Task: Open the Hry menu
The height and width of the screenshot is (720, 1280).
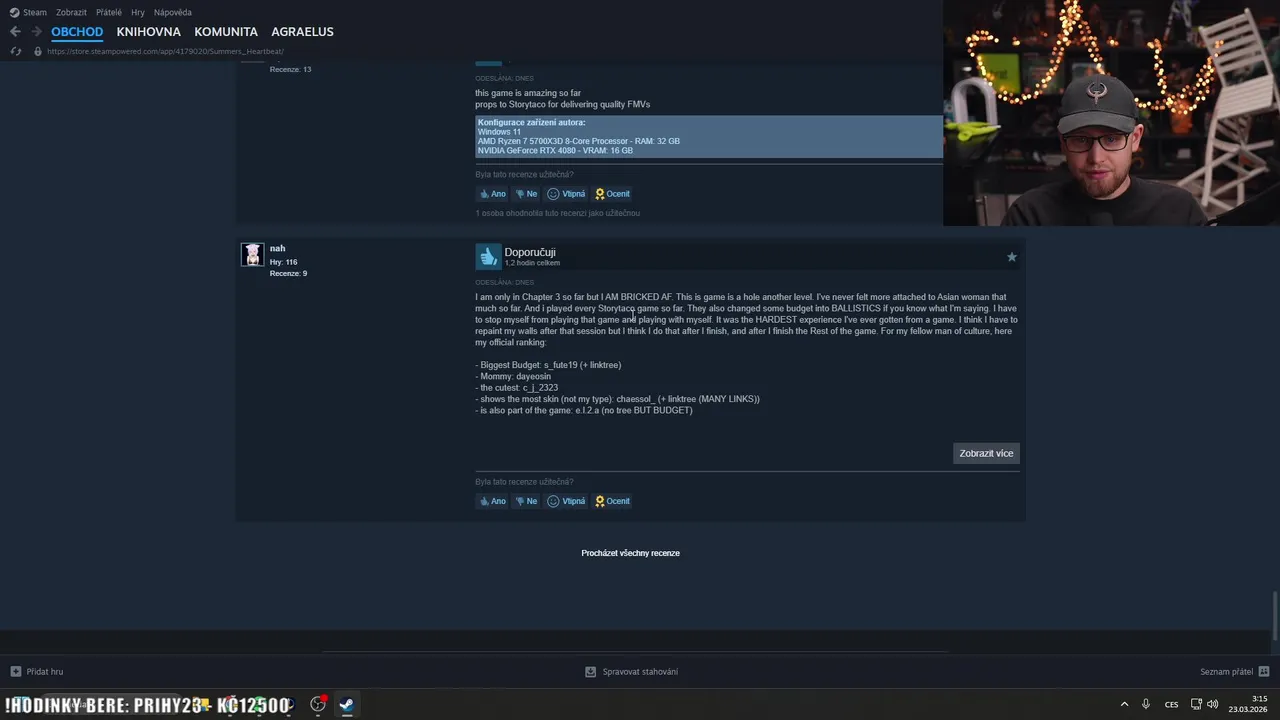Action: tap(138, 12)
